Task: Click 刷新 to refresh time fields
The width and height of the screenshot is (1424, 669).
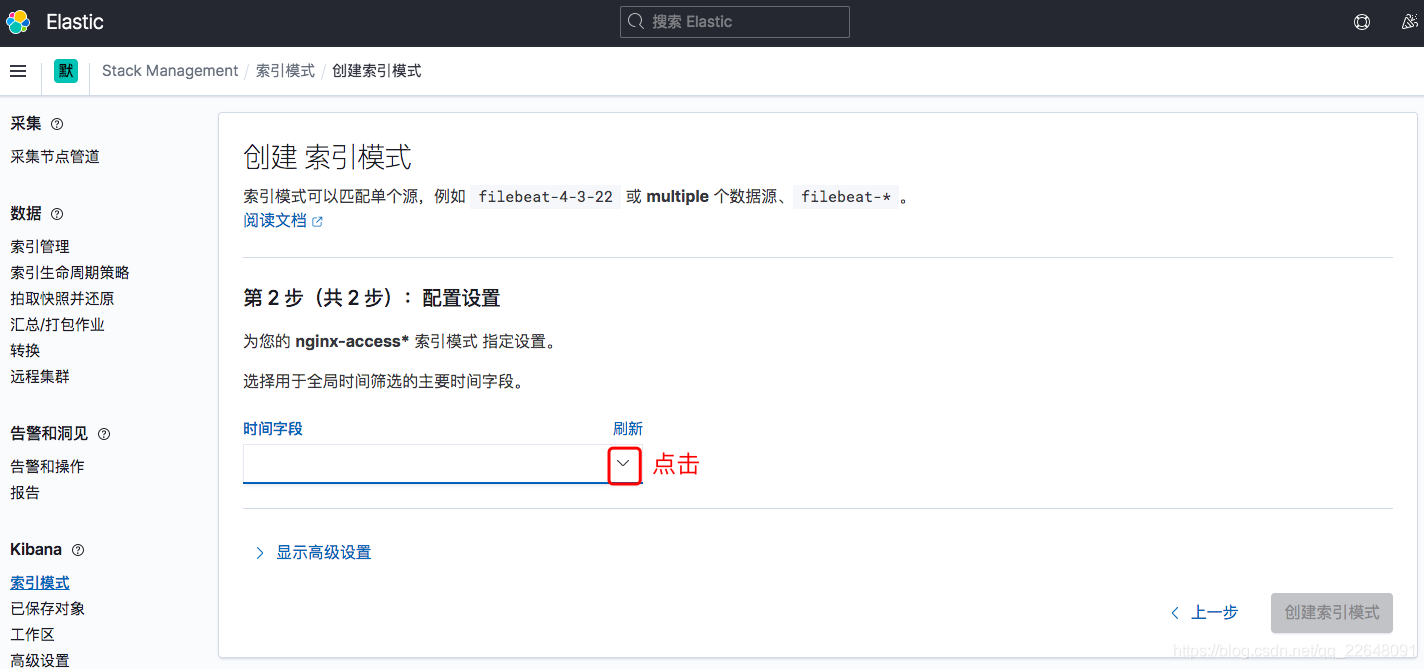Action: (628, 428)
